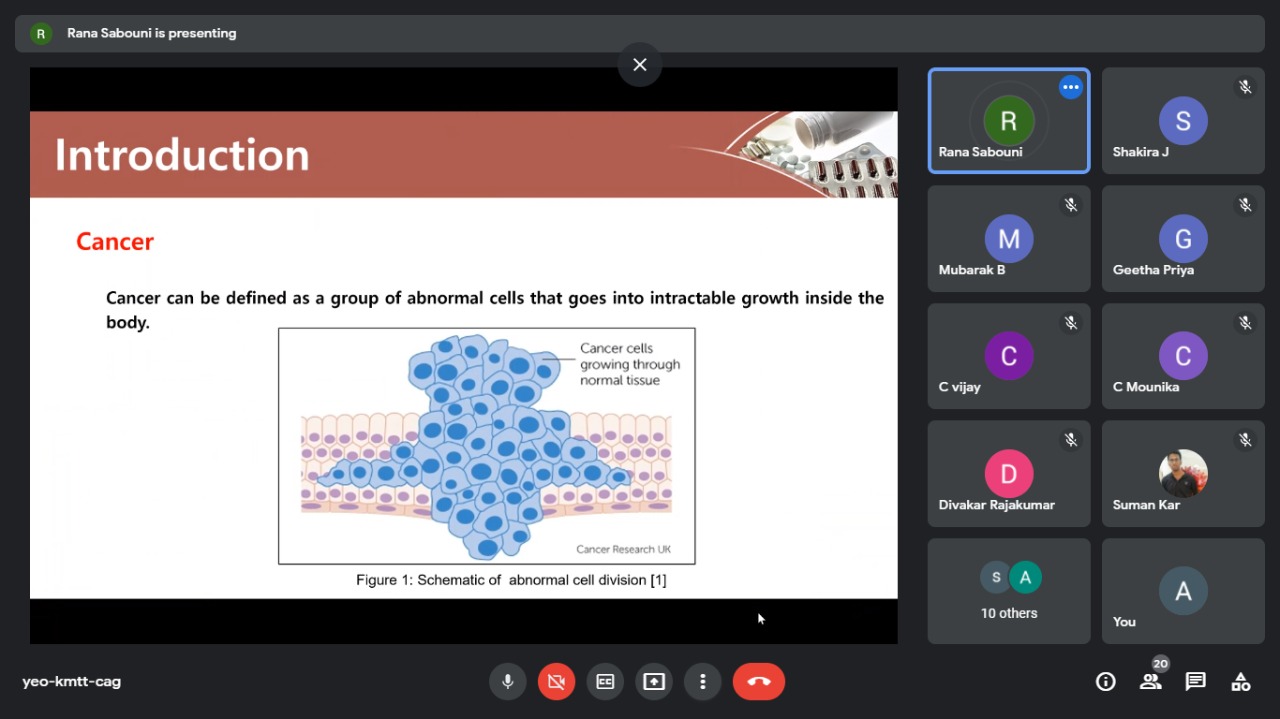Image resolution: width=1280 pixels, height=719 pixels.
Task: Click the cancer cell schematic figure
Action: coord(487,446)
